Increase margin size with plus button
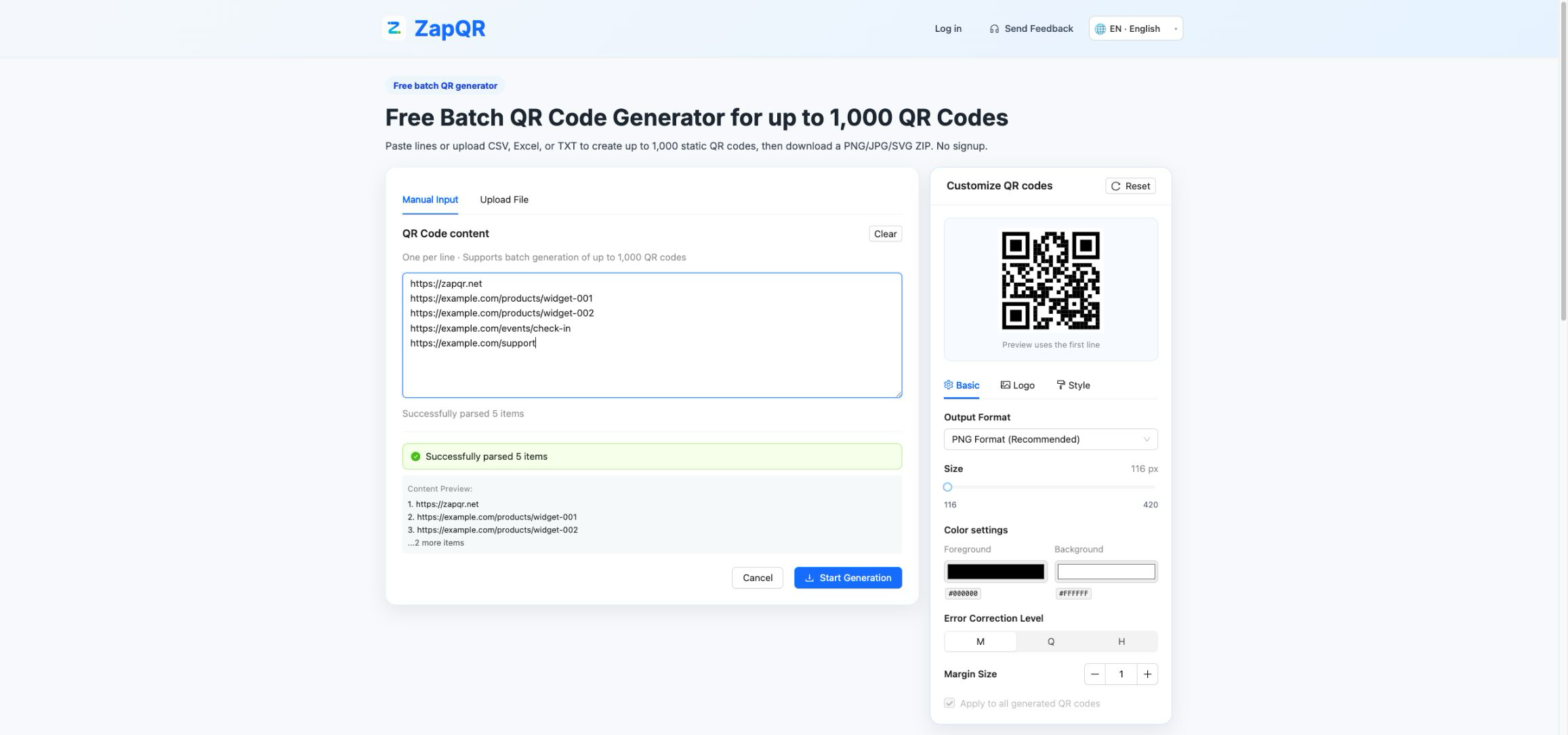Image resolution: width=1568 pixels, height=735 pixels. tap(1147, 674)
